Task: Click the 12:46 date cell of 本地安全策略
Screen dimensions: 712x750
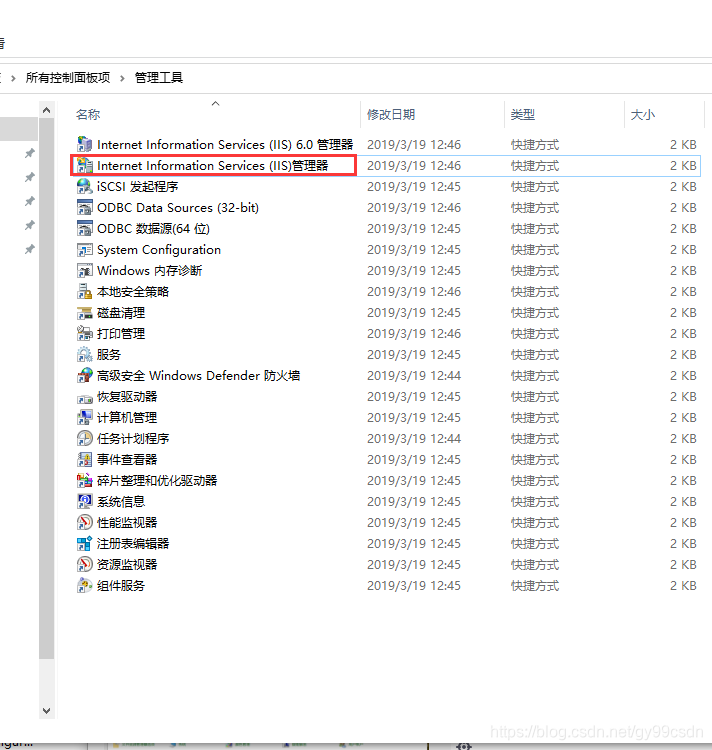Action: [x=414, y=292]
